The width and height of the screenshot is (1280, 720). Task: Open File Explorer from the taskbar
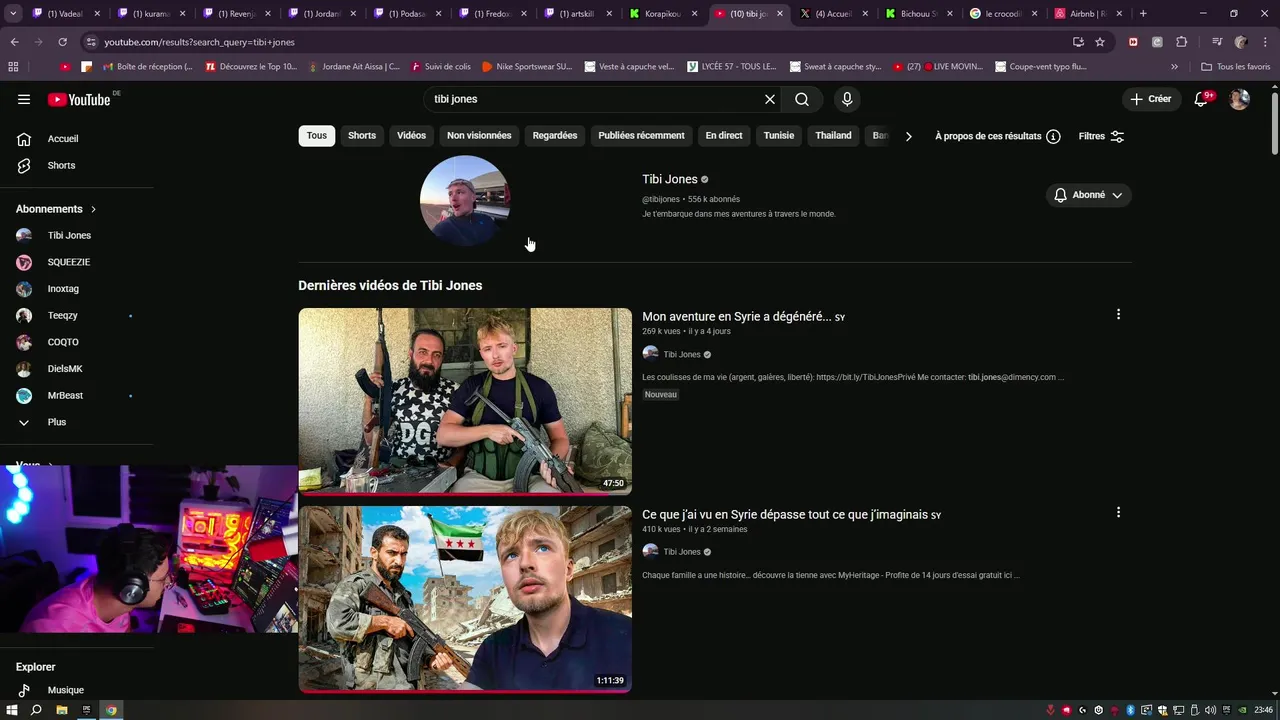[x=62, y=710]
